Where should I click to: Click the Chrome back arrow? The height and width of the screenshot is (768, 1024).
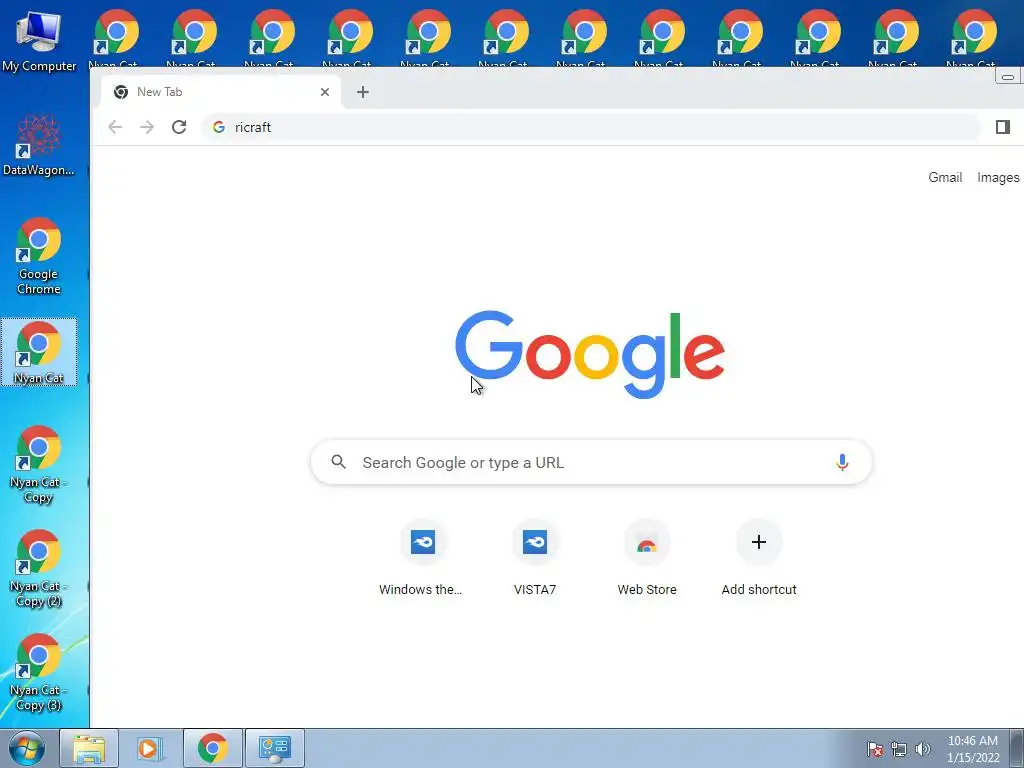[x=115, y=127]
